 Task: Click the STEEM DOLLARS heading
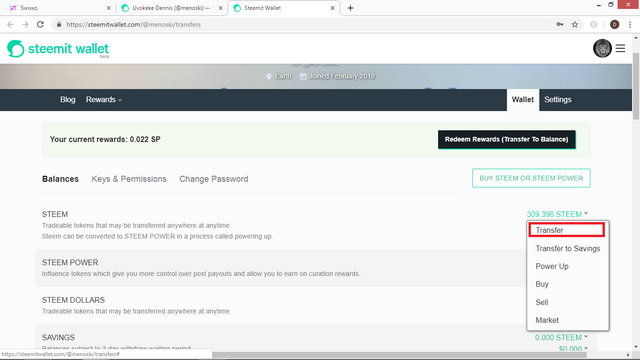click(73, 300)
